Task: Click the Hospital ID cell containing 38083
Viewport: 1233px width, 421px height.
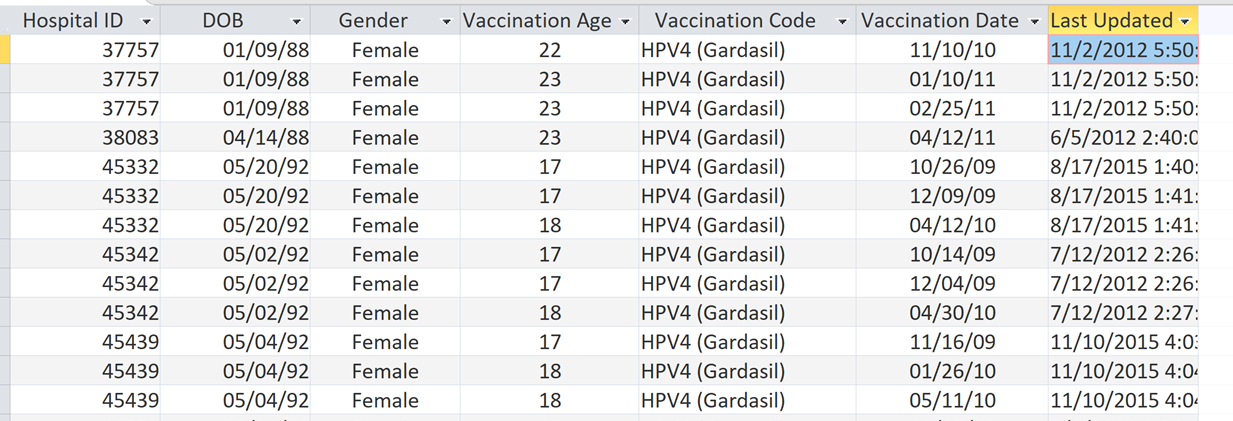Action: [x=131, y=138]
